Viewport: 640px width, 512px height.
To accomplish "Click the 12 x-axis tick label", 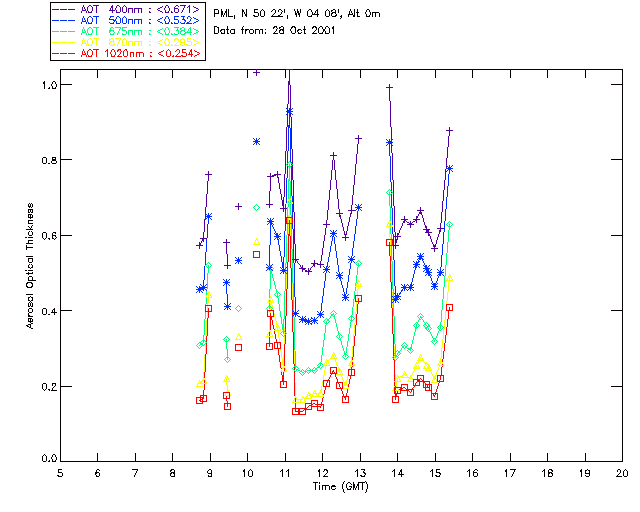I will coord(322,473).
